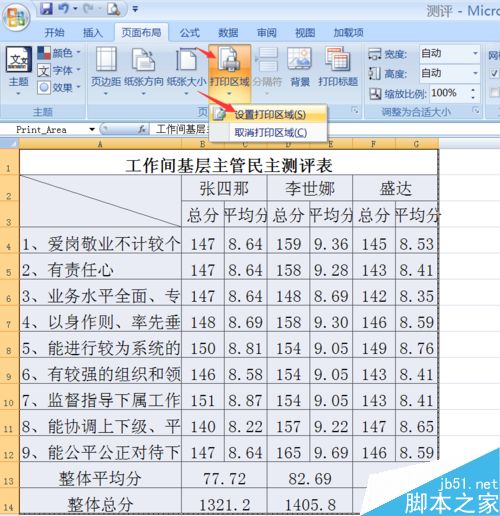Open 页边距 margins options
Screen dimensions: 500x516
point(106,70)
